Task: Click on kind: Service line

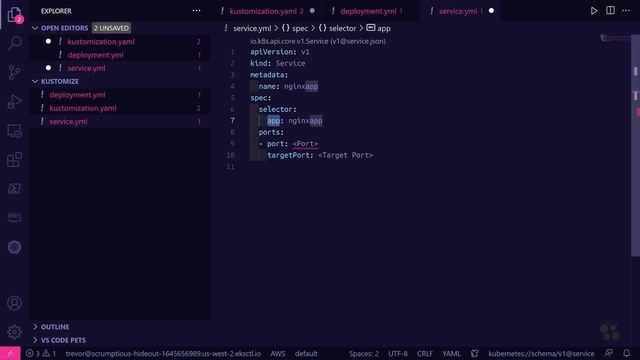Action: (x=278, y=63)
